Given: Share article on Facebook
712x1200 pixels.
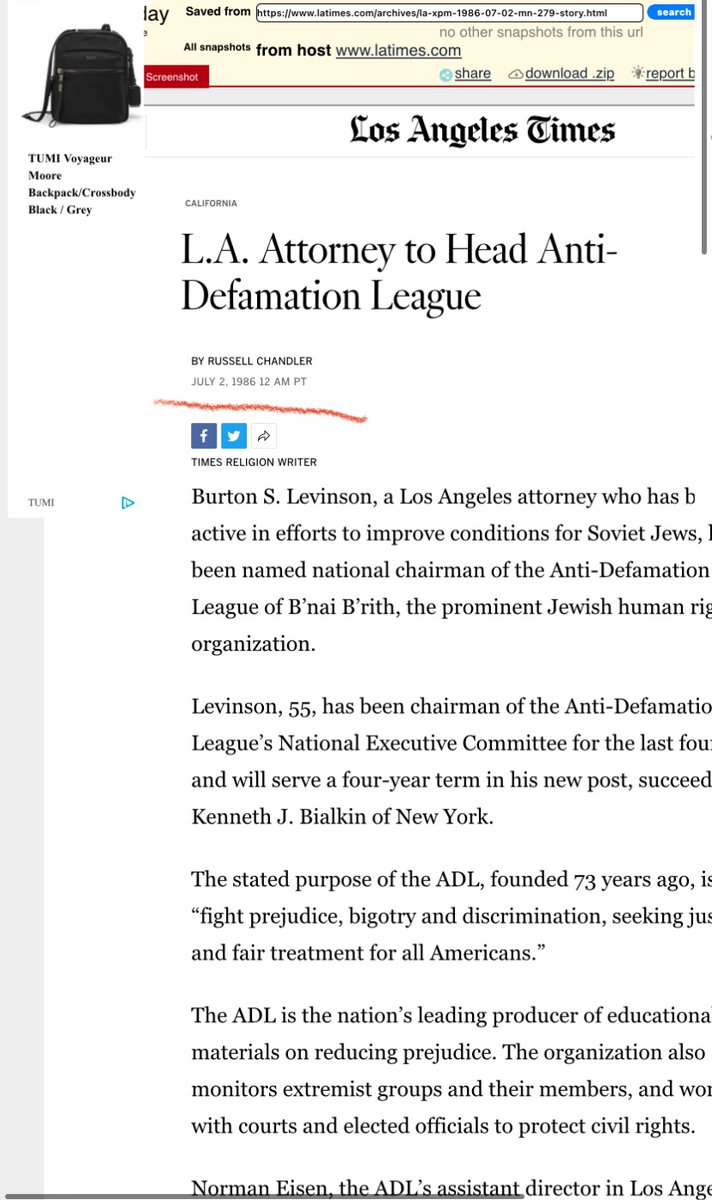Looking at the screenshot, I should [203, 436].
